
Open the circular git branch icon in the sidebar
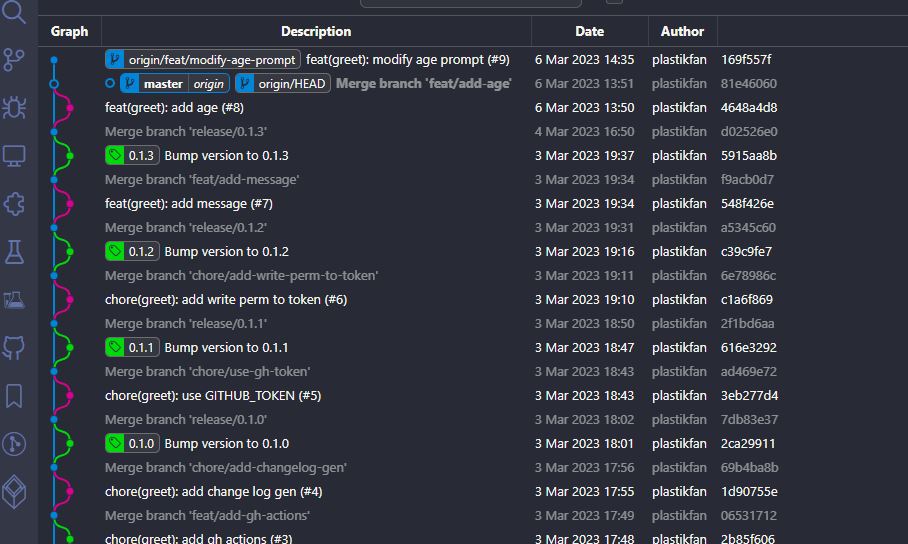[14, 444]
